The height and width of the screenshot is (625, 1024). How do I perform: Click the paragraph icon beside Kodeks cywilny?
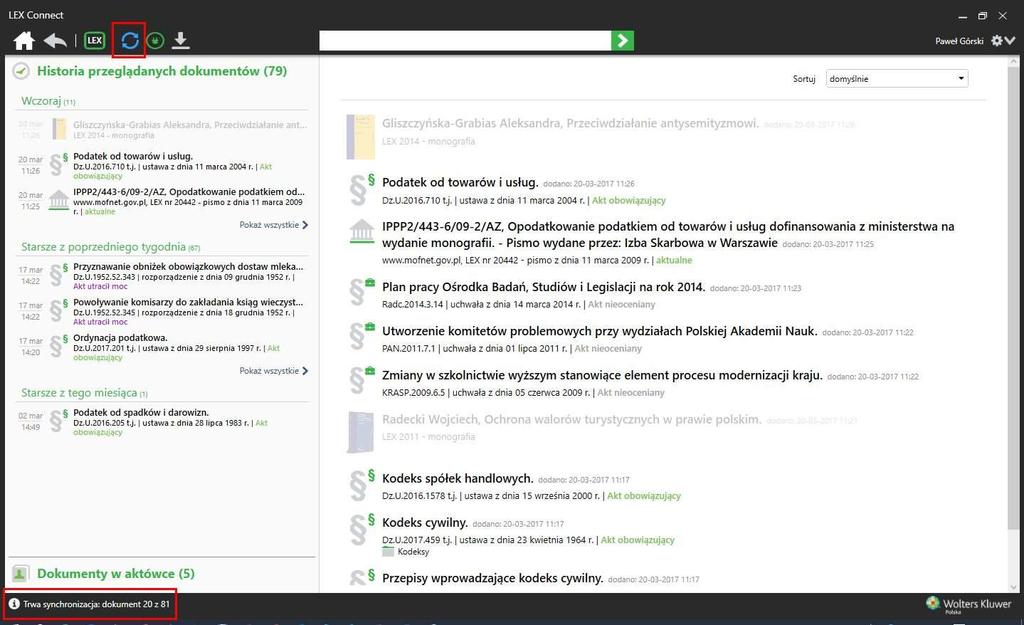tap(361, 530)
